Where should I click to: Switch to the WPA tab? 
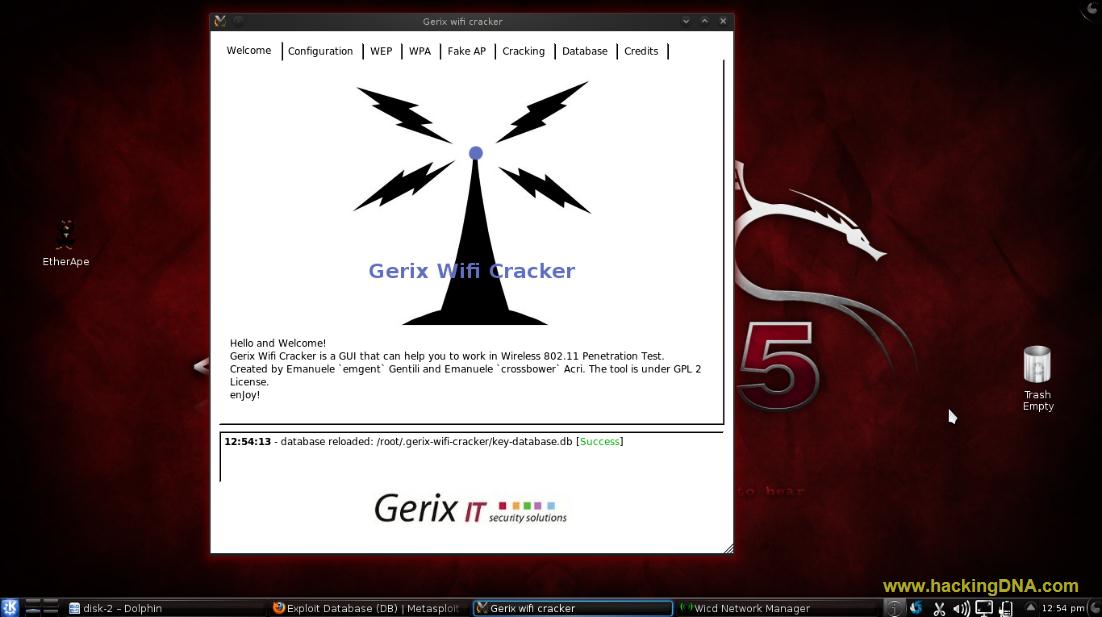click(420, 51)
